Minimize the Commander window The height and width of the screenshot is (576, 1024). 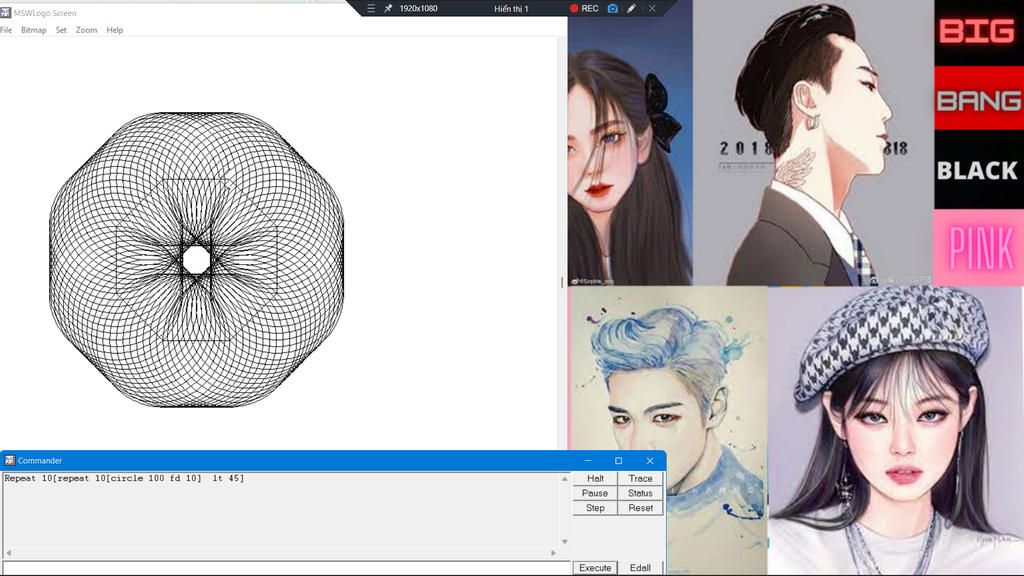tap(587, 460)
